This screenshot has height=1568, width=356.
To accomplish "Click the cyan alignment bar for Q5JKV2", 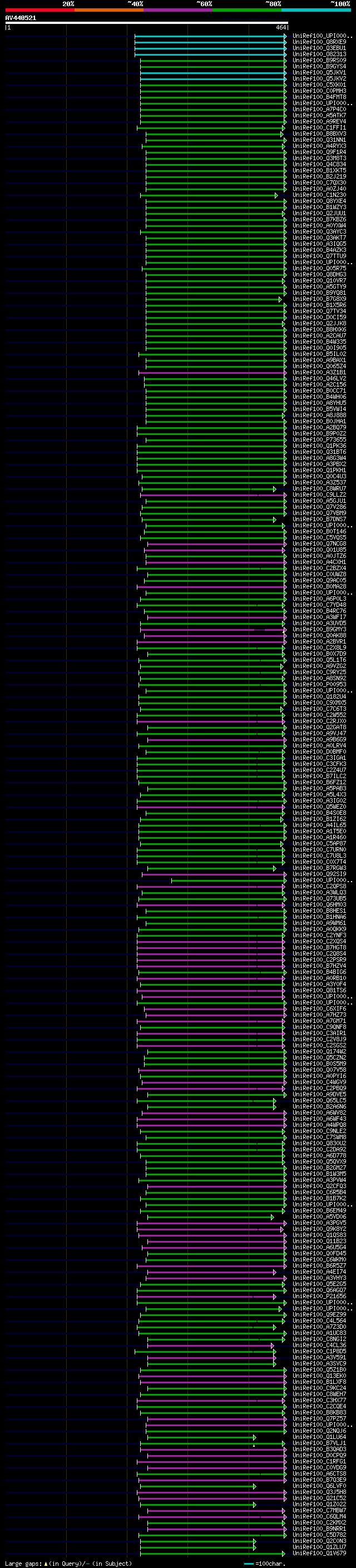I will pyautogui.click(x=213, y=79).
